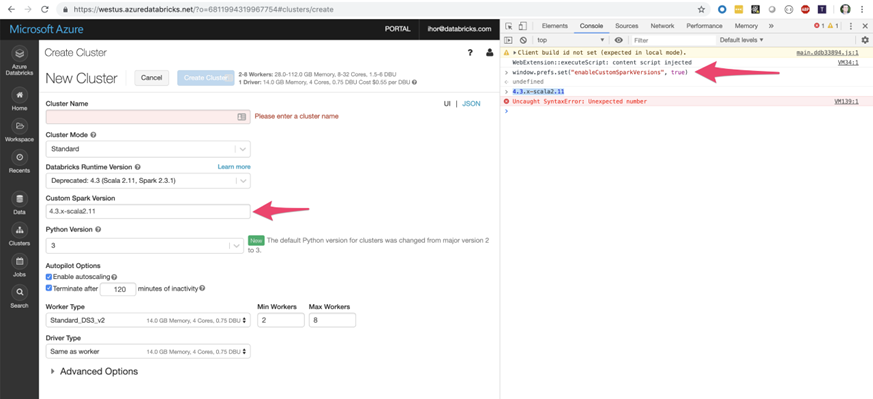Image resolution: width=873 pixels, height=399 pixels.
Task: Expand Advanced Options section
Action: (93, 371)
